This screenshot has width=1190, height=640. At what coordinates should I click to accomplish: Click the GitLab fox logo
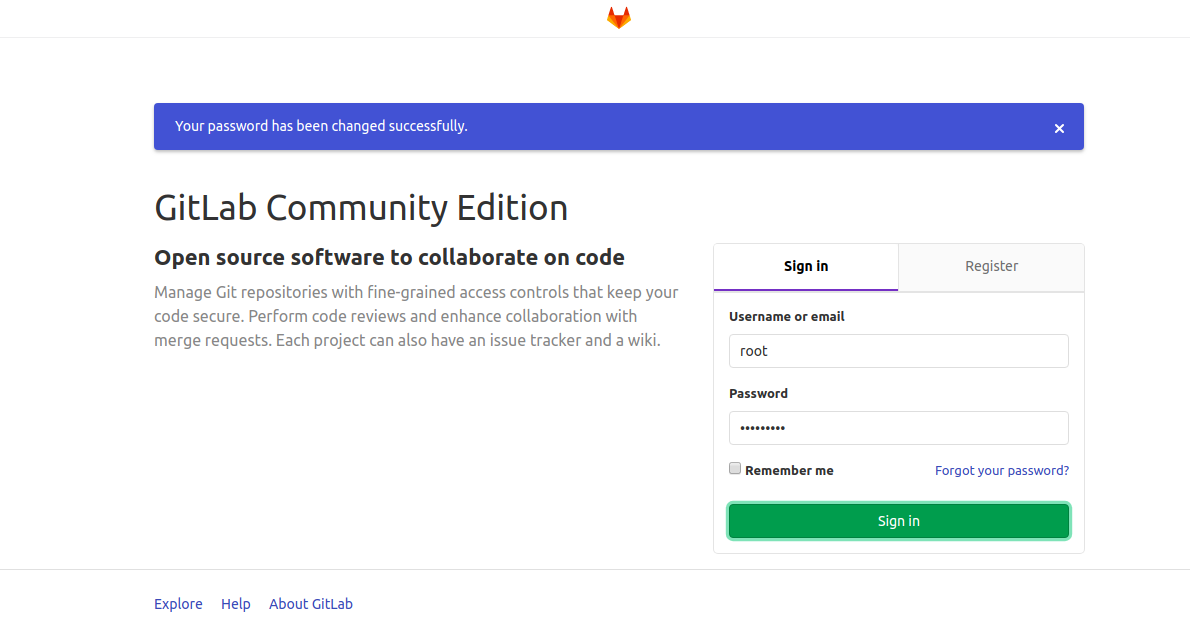pos(619,17)
